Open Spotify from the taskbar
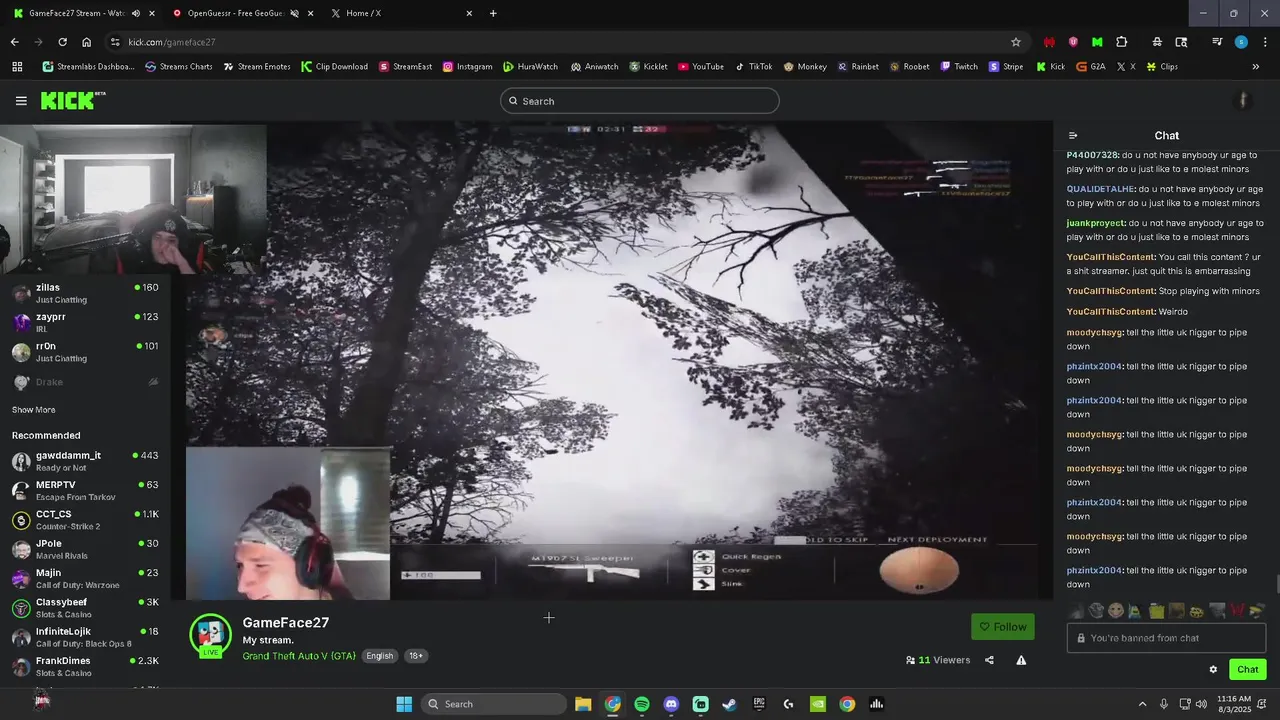The height and width of the screenshot is (720, 1280). (642, 704)
